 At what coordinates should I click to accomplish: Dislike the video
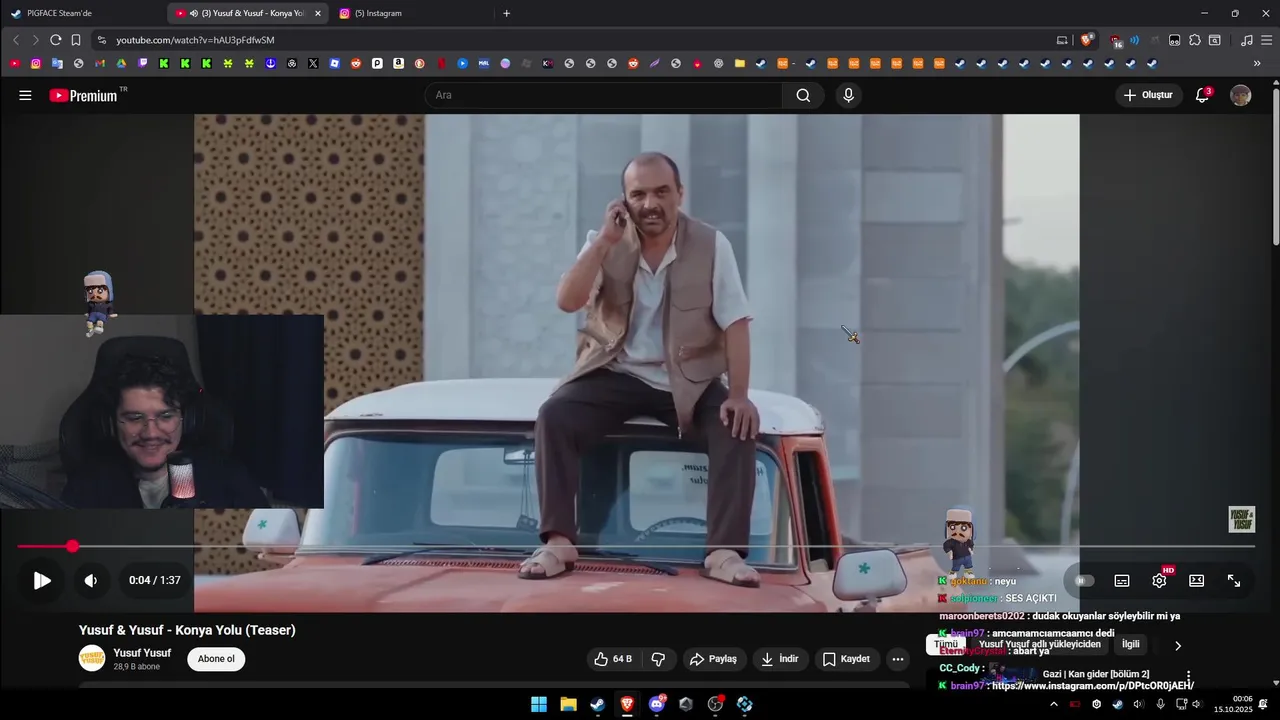(x=658, y=659)
